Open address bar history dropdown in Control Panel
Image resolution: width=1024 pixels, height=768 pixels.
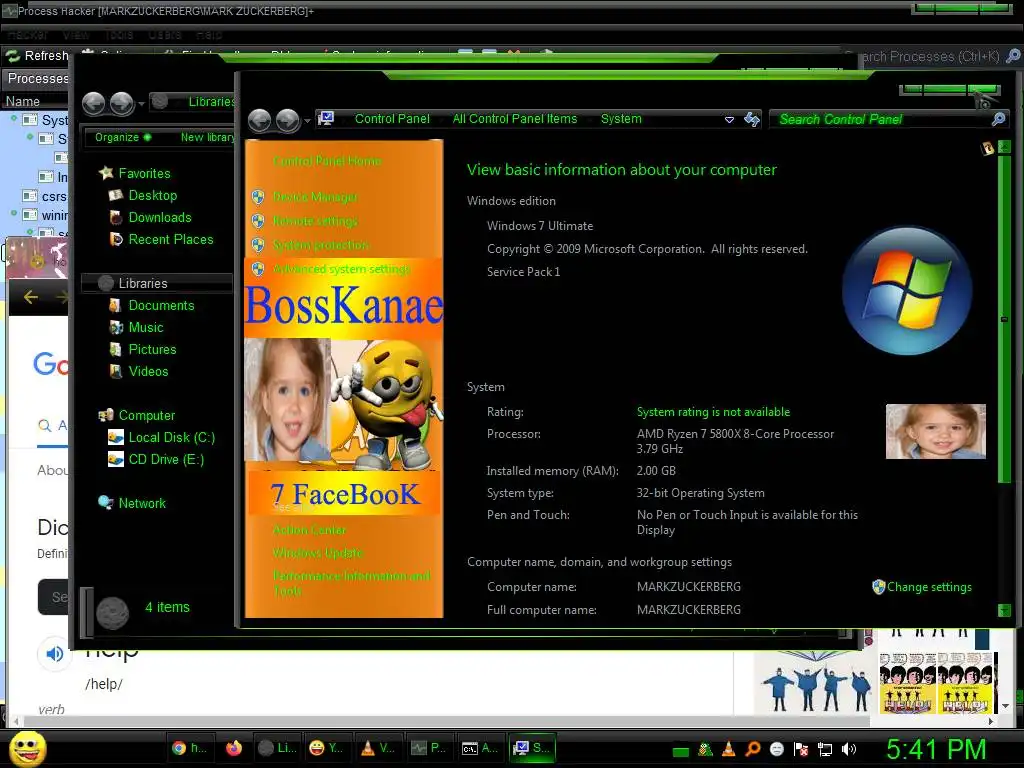tap(729, 120)
